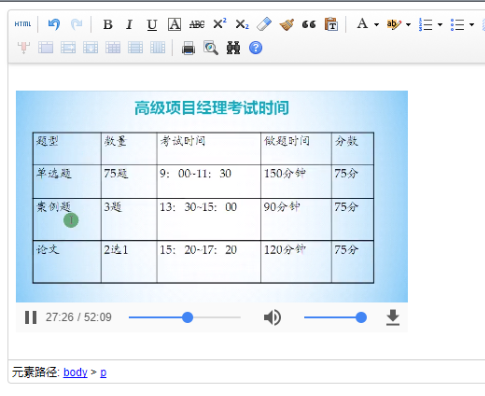This screenshot has height=396, width=485.
Task: Clear formatting with eraser tool
Action: [264, 24]
